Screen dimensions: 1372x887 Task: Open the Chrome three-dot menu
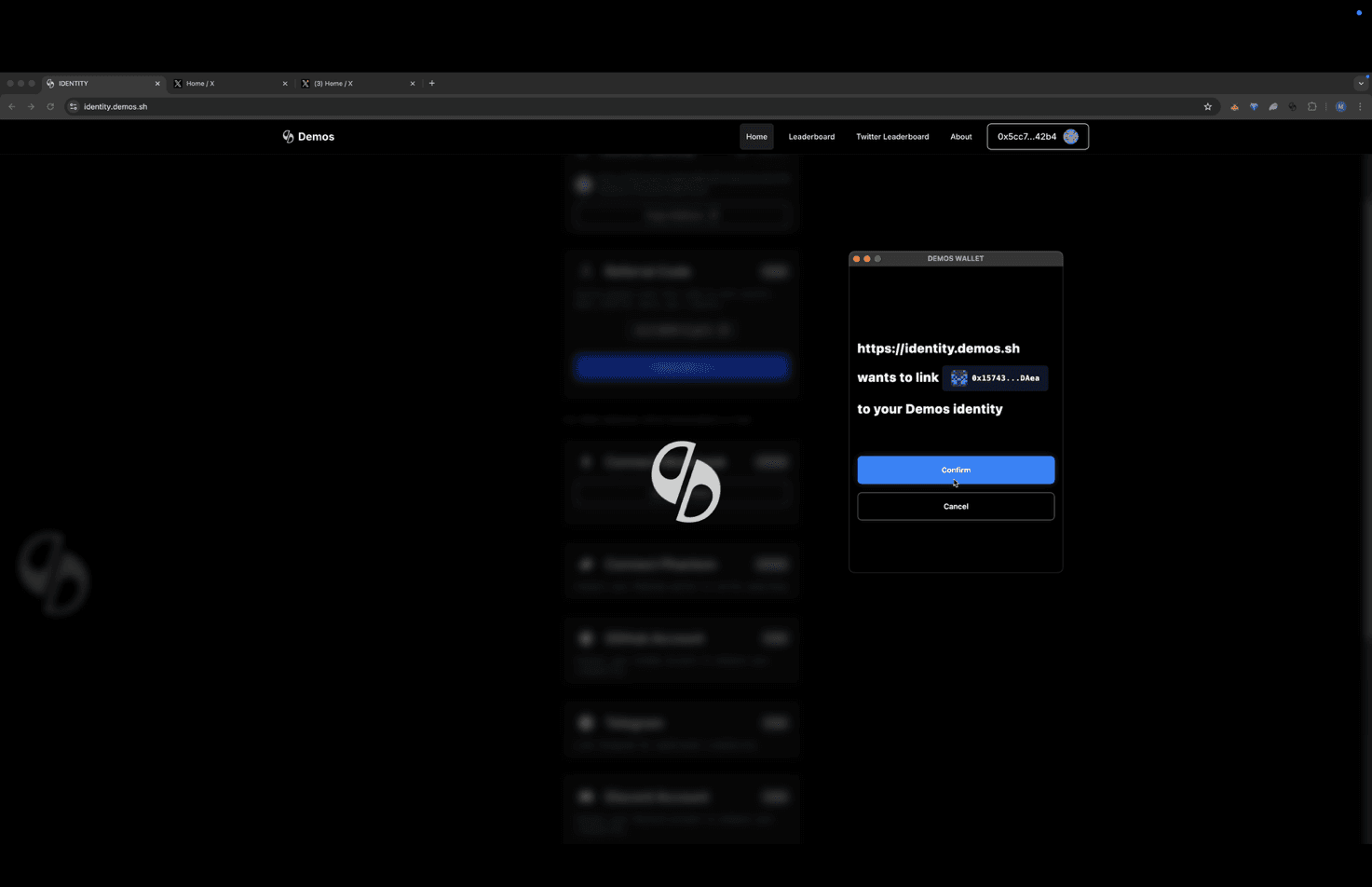1361,106
